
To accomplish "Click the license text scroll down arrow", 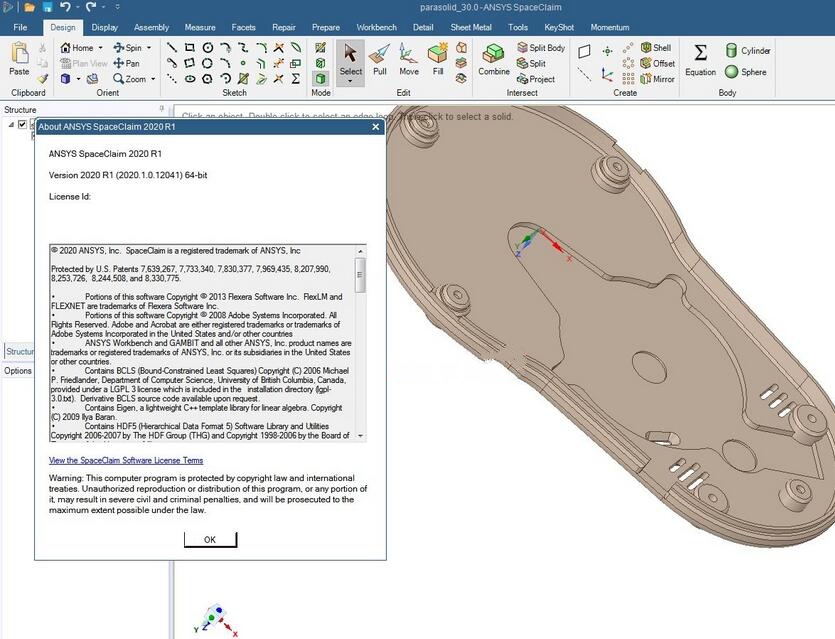I will tap(360, 436).
